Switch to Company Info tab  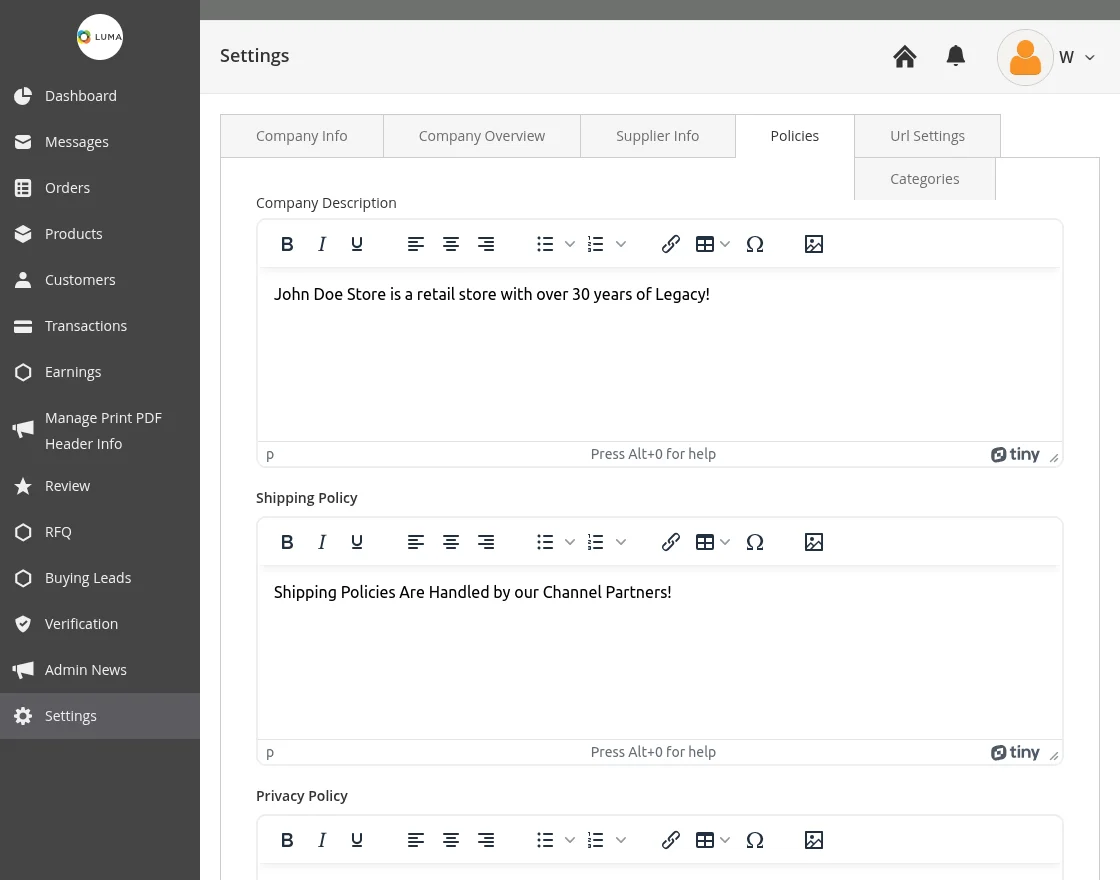click(301, 136)
